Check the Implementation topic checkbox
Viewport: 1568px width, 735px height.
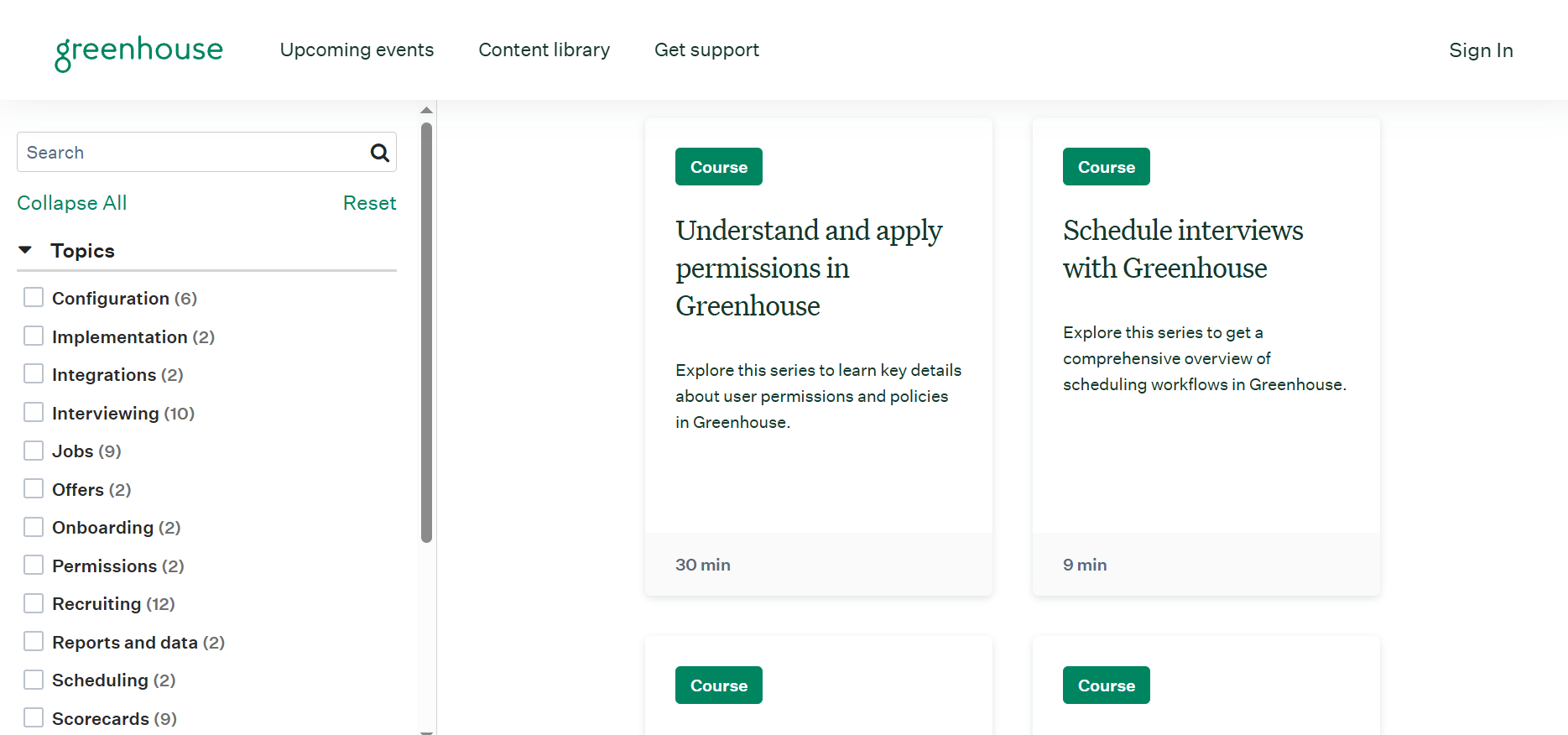click(x=34, y=336)
